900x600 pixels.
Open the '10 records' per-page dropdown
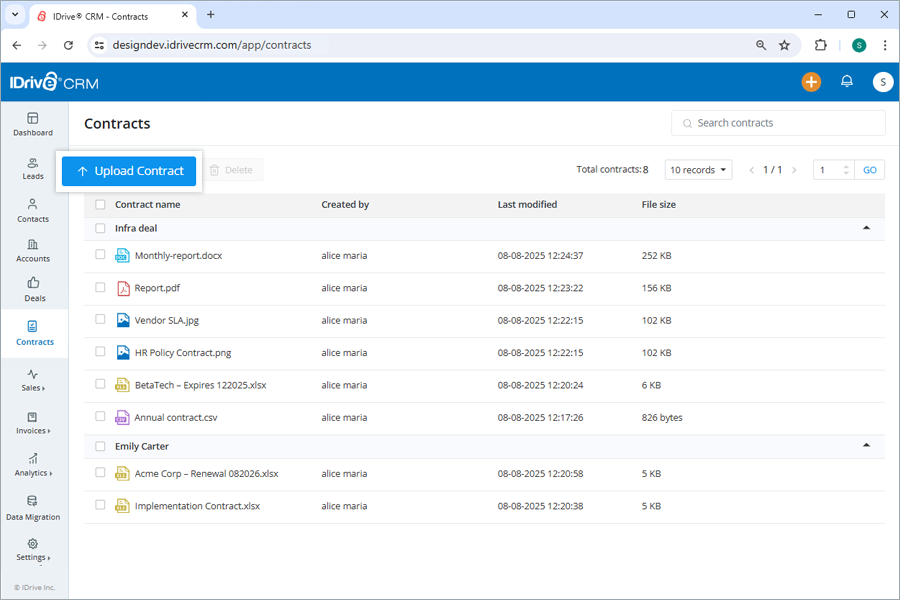point(698,169)
